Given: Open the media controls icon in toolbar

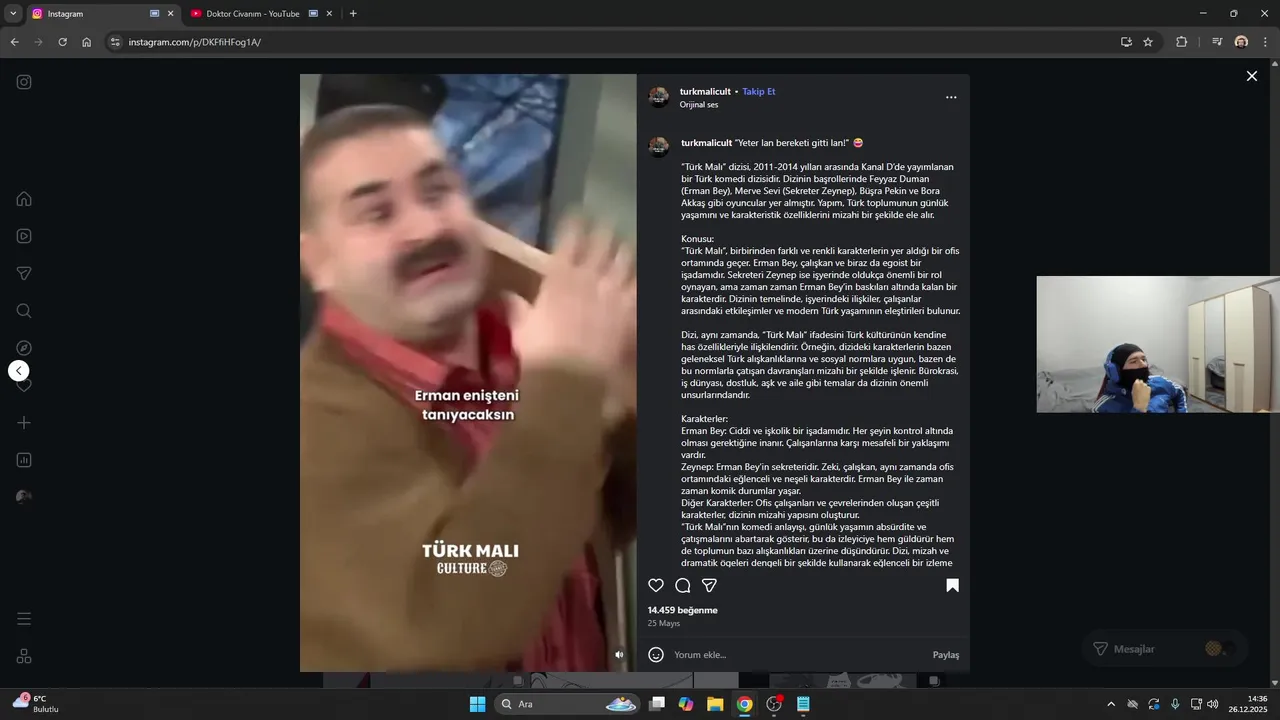Looking at the screenshot, I should pos(1217,42).
